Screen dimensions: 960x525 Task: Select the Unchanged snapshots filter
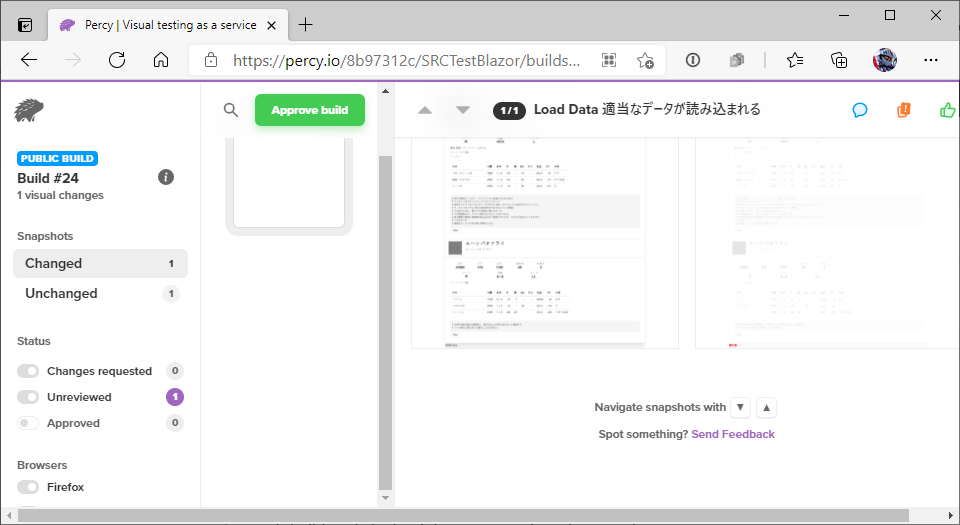point(100,293)
